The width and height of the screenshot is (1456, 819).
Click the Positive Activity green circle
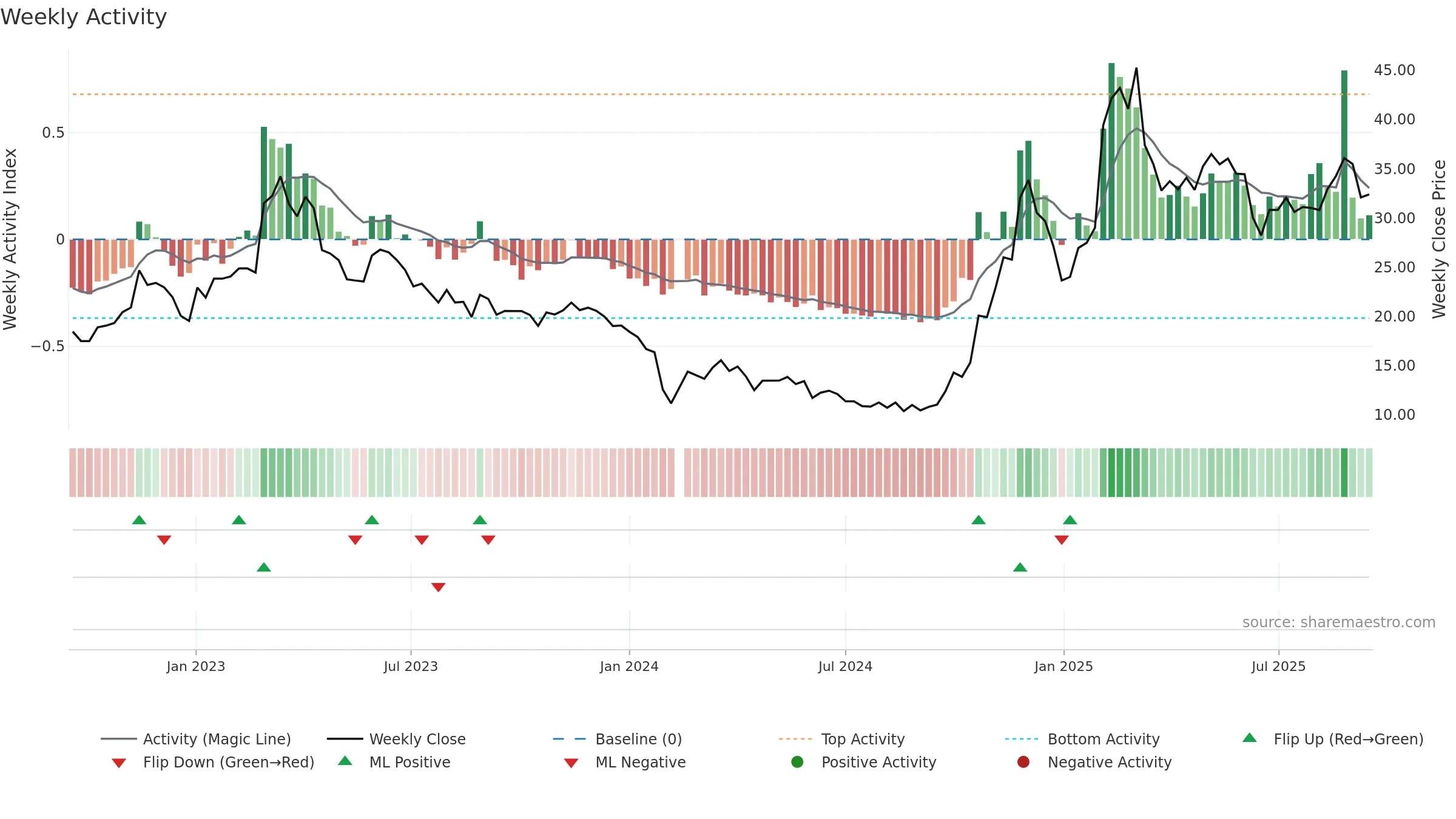pos(797,762)
